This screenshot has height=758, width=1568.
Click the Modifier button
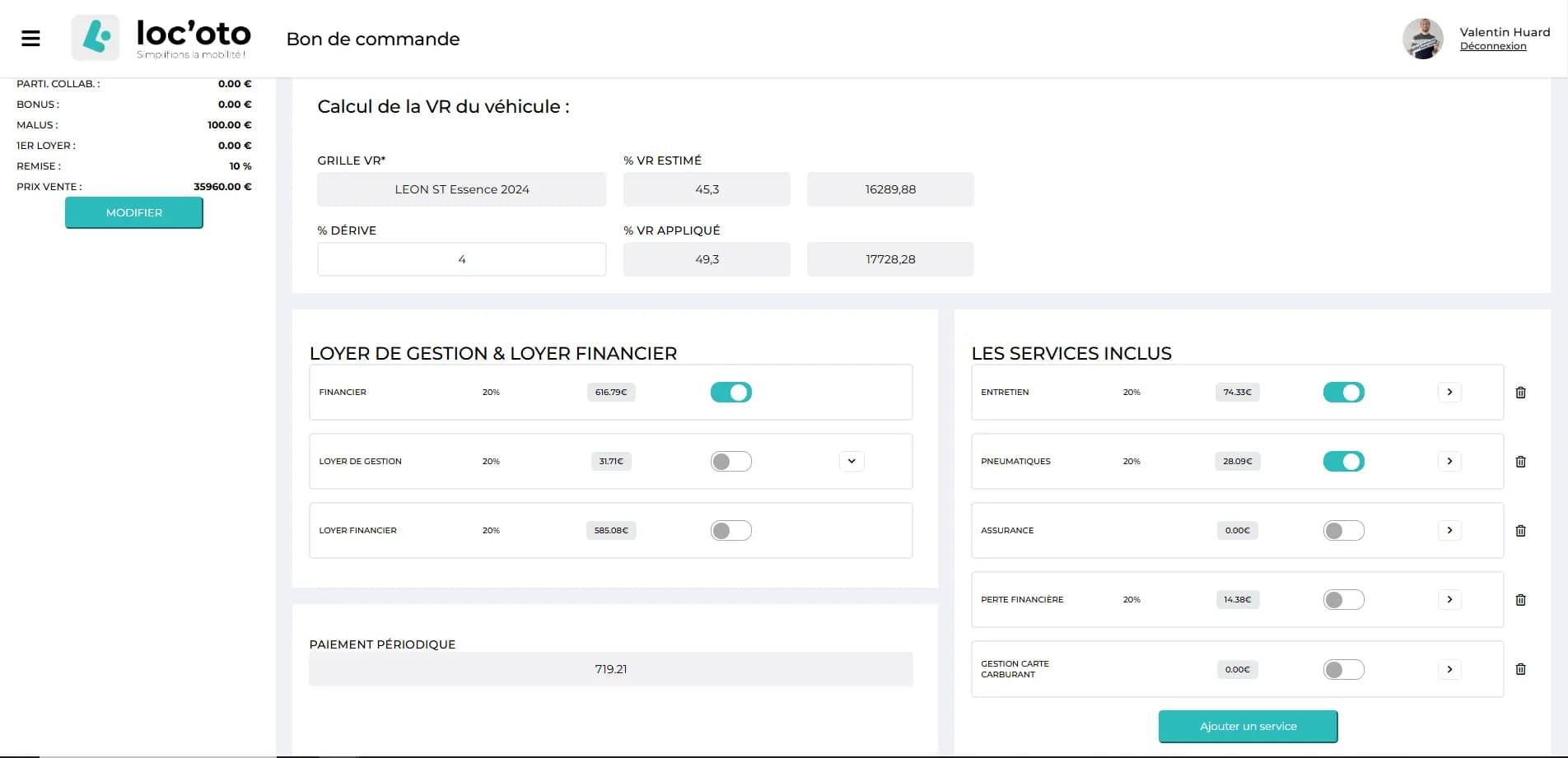[134, 212]
